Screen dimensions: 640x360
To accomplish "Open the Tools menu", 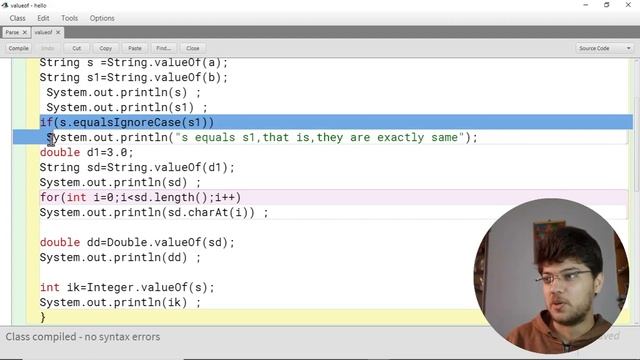I will (x=69, y=18).
